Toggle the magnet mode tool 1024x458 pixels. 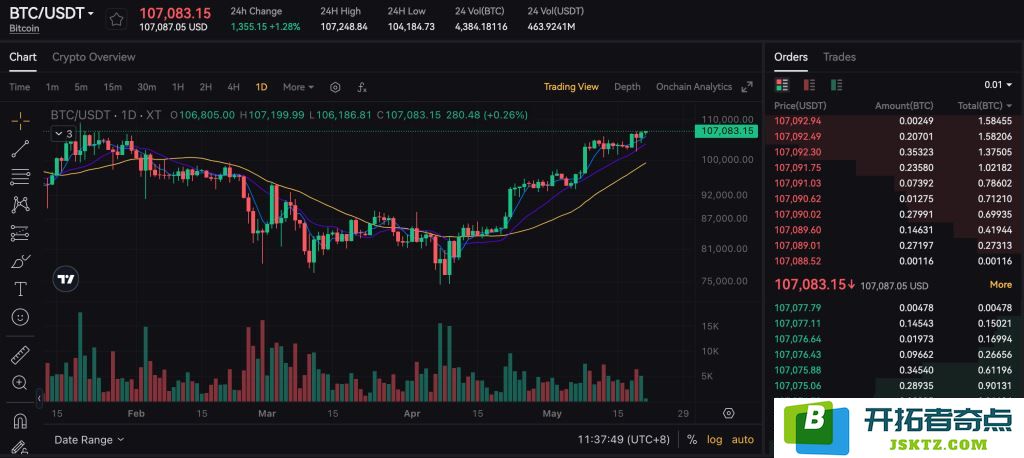point(20,421)
